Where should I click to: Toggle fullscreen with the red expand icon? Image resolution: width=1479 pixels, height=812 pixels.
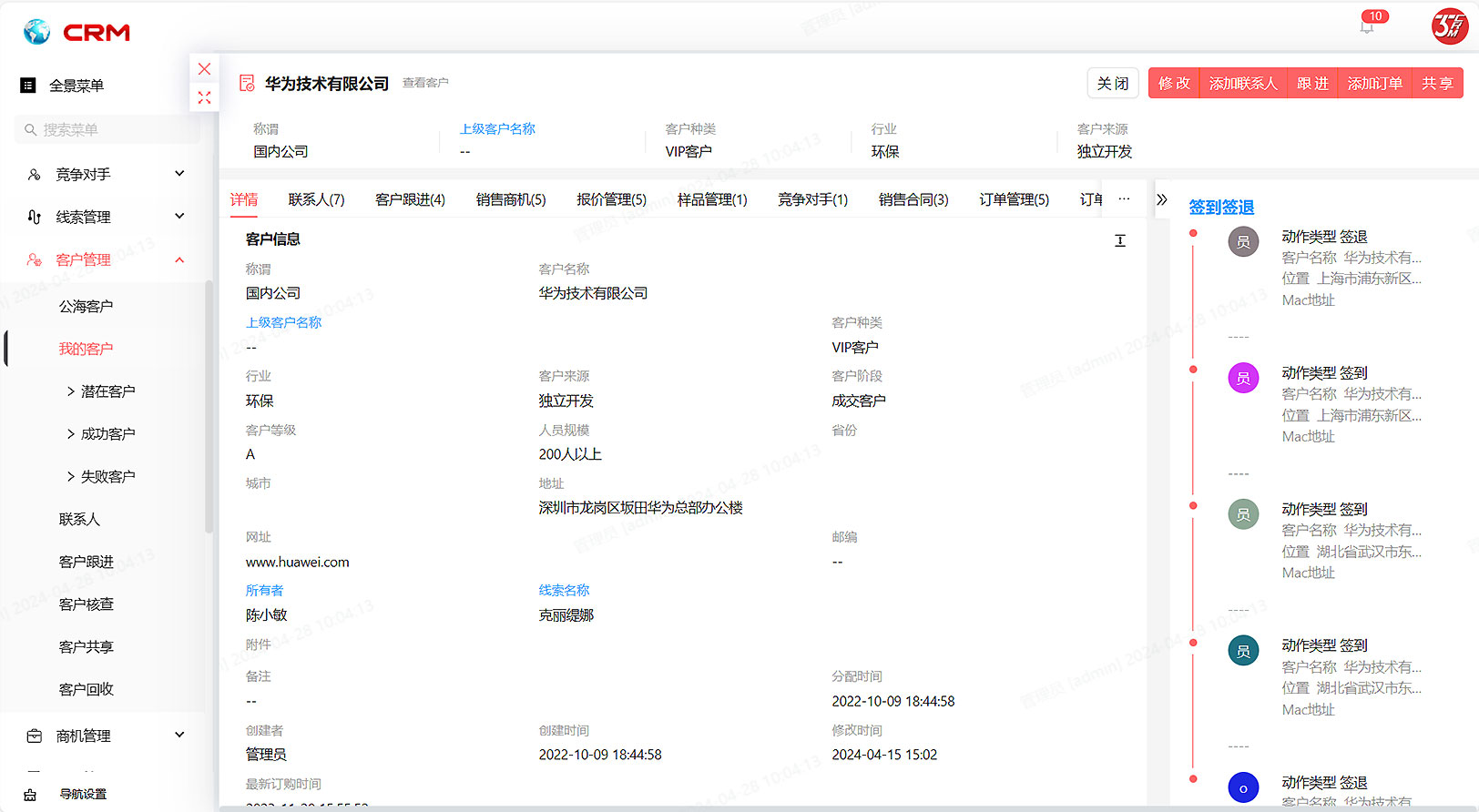tap(204, 97)
